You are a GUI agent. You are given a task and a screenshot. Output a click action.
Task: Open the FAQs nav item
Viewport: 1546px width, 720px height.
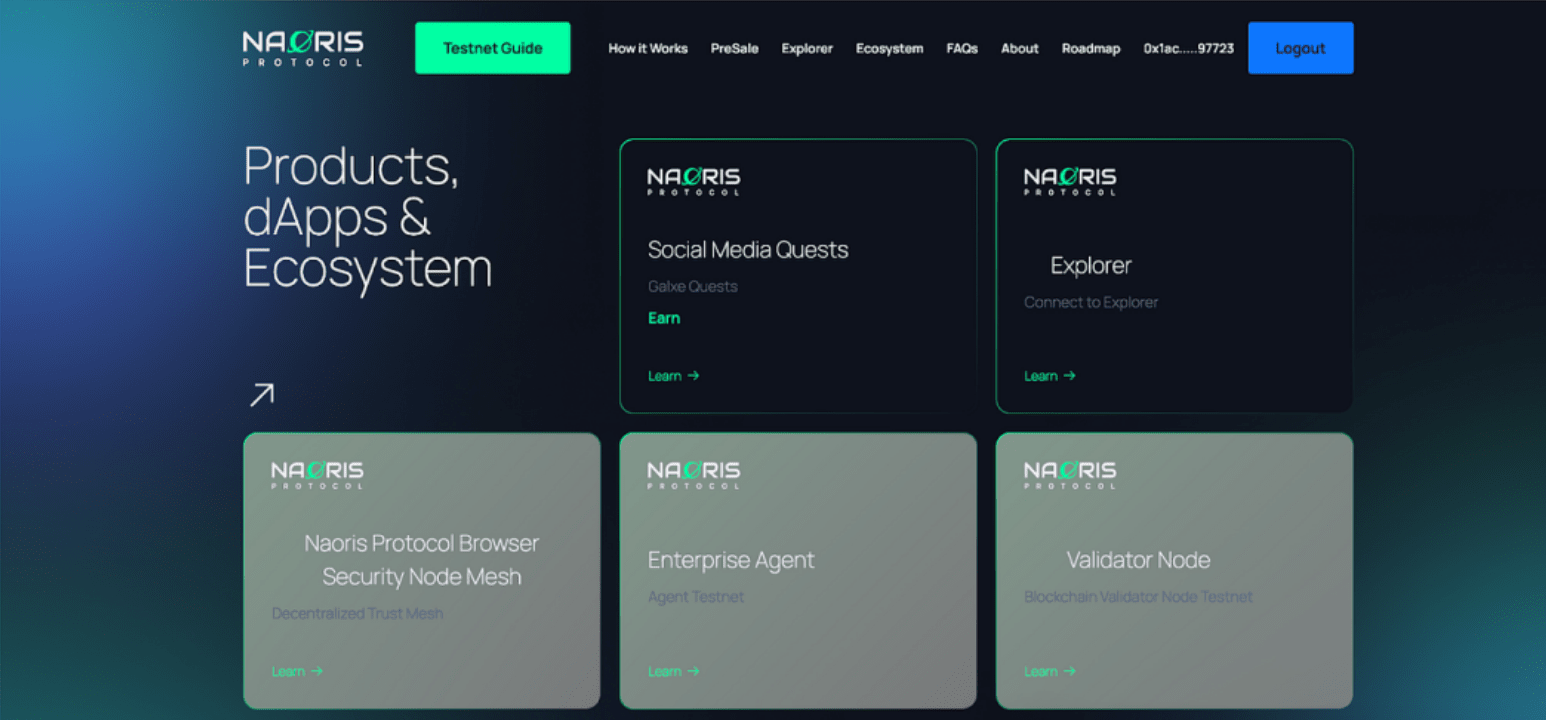[962, 48]
